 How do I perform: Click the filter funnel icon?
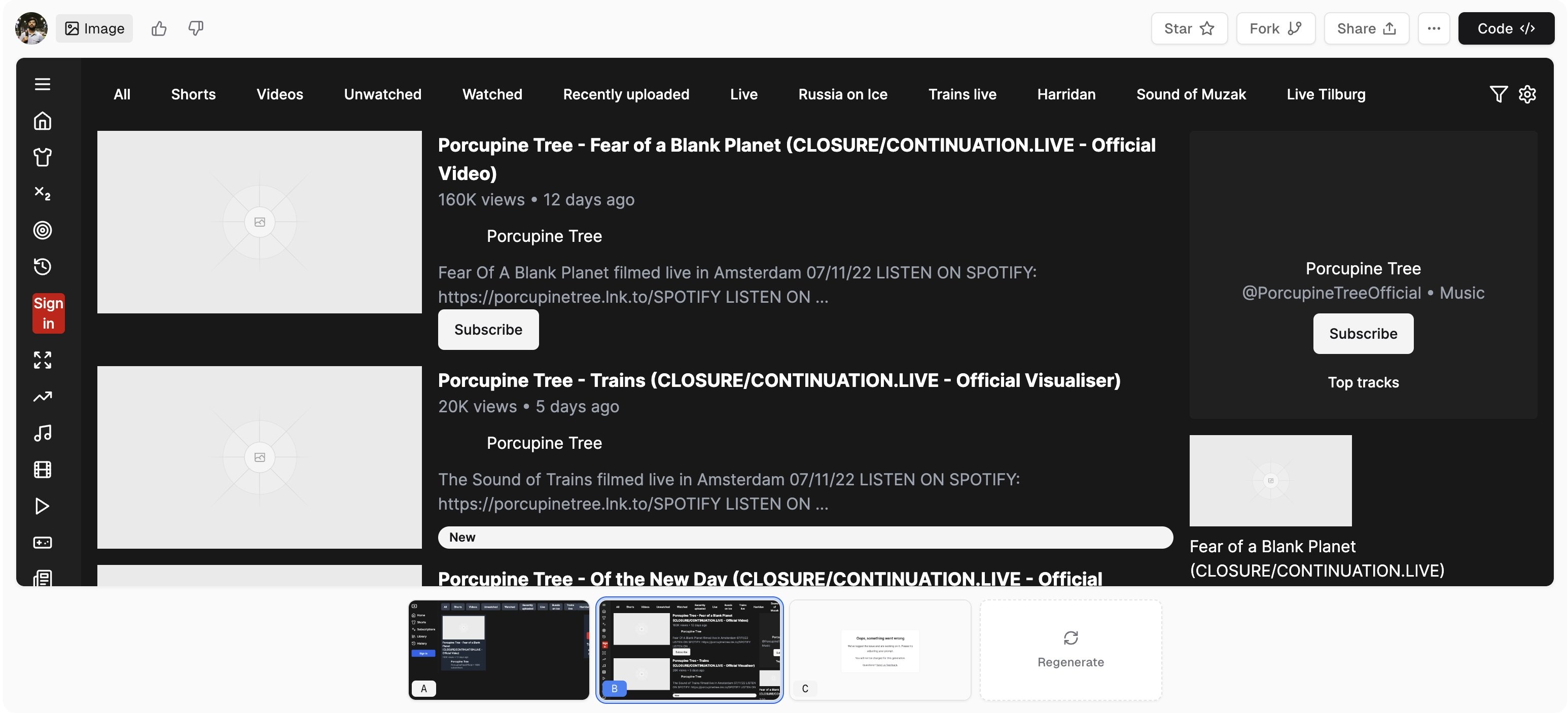pyautogui.click(x=1498, y=94)
